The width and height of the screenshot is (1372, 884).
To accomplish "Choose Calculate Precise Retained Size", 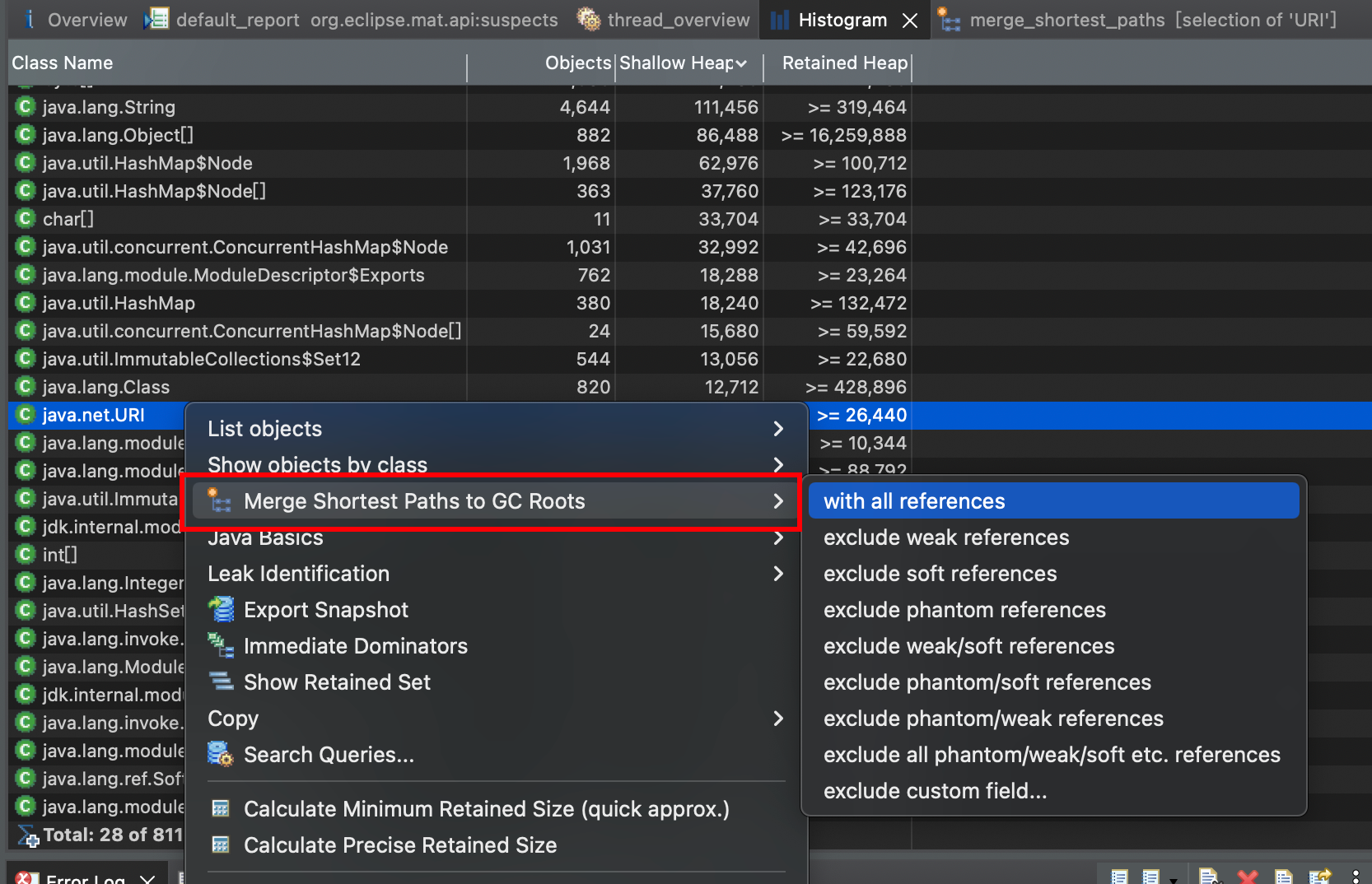I will click(x=496, y=845).
